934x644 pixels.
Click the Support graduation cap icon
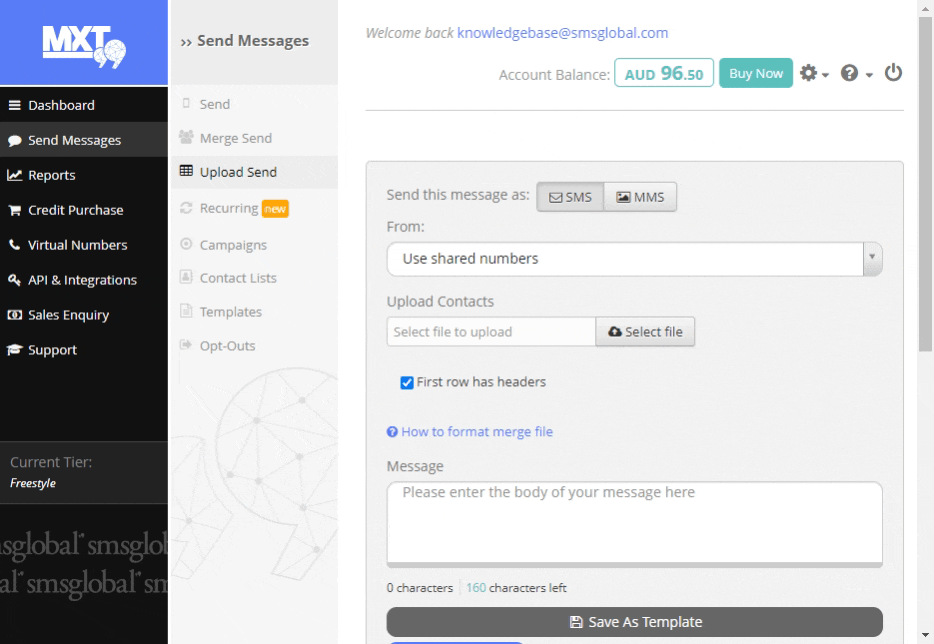14,350
